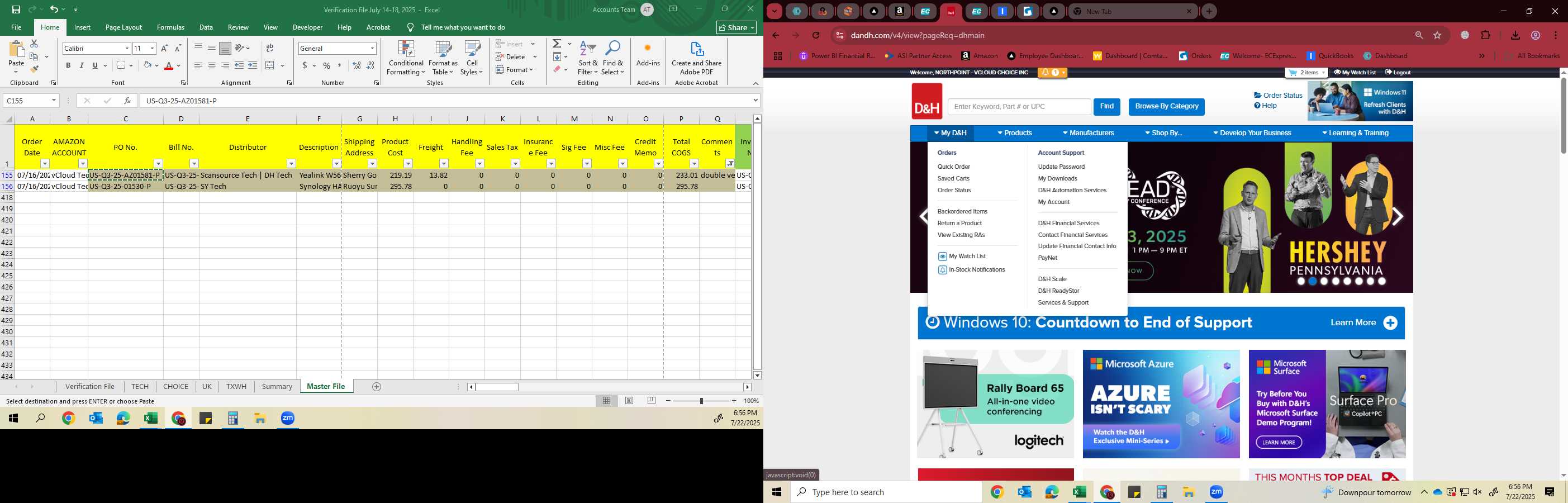The width and height of the screenshot is (1568, 503).
Task: Open the filter arrow on Distributor column
Action: click(x=291, y=163)
